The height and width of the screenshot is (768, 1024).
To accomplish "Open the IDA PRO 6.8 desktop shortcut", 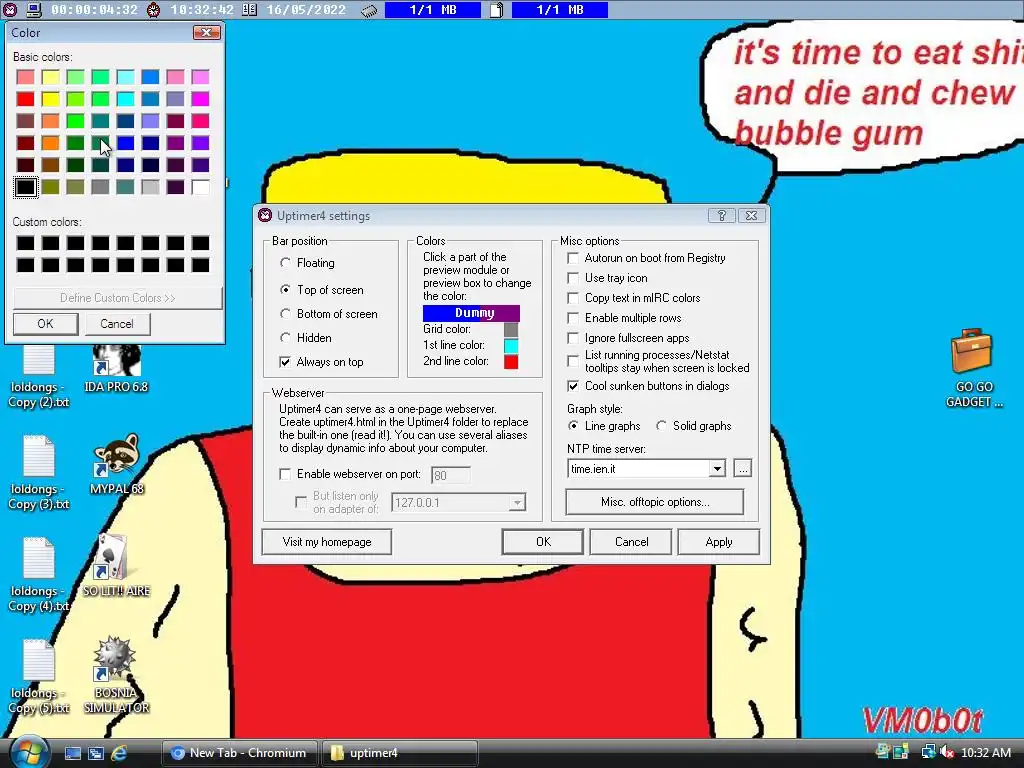I will pyautogui.click(x=116, y=369).
